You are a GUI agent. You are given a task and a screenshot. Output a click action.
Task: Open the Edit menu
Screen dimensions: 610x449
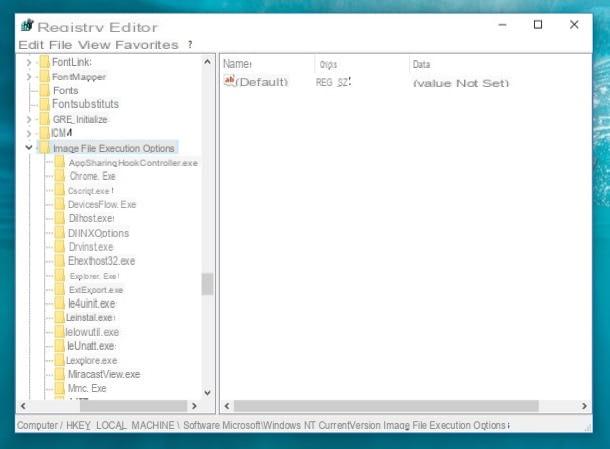point(31,45)
